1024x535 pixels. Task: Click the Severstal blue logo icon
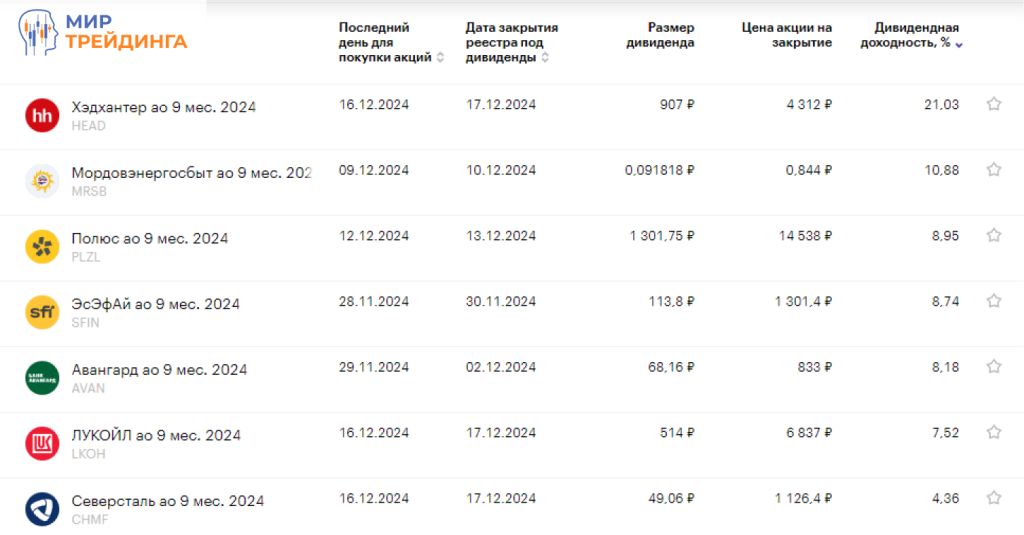click(x=42, y=509)
